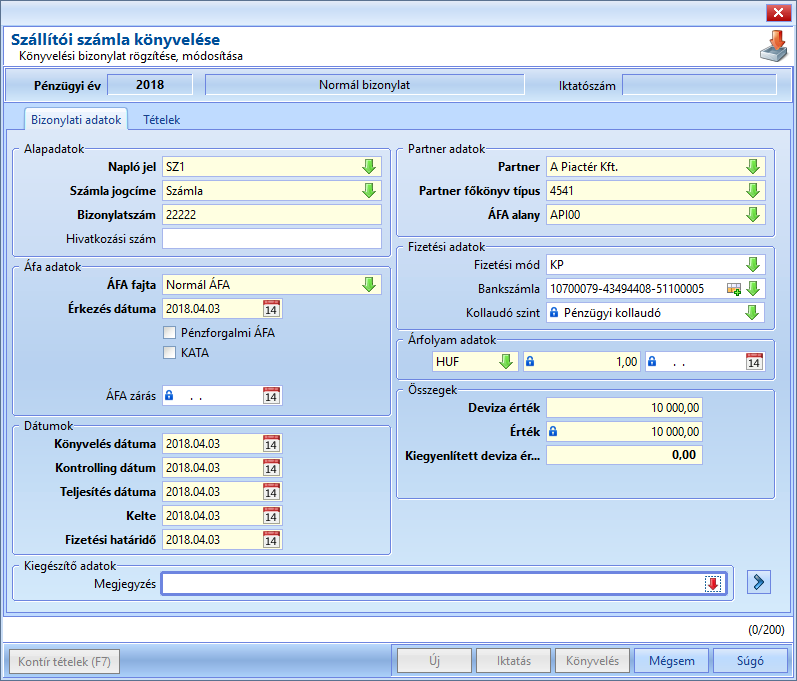Screen dimensions: 797x681
Task: Click the Pénzügyi év 2018 field
Action: pos(150,85)
